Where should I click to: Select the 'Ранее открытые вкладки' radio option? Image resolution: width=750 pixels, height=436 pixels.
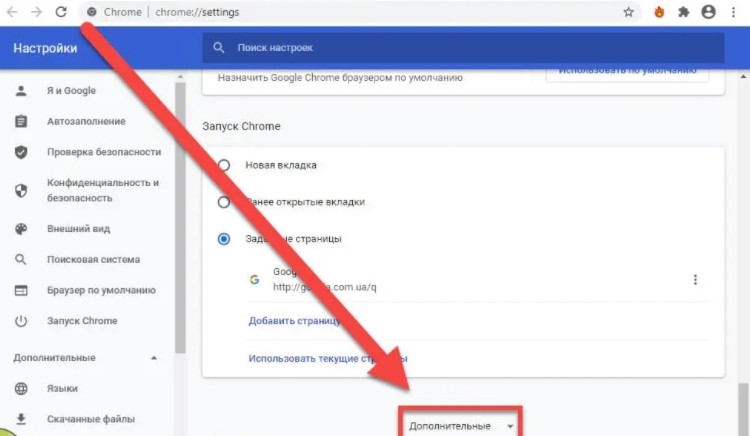click(224, 202)
